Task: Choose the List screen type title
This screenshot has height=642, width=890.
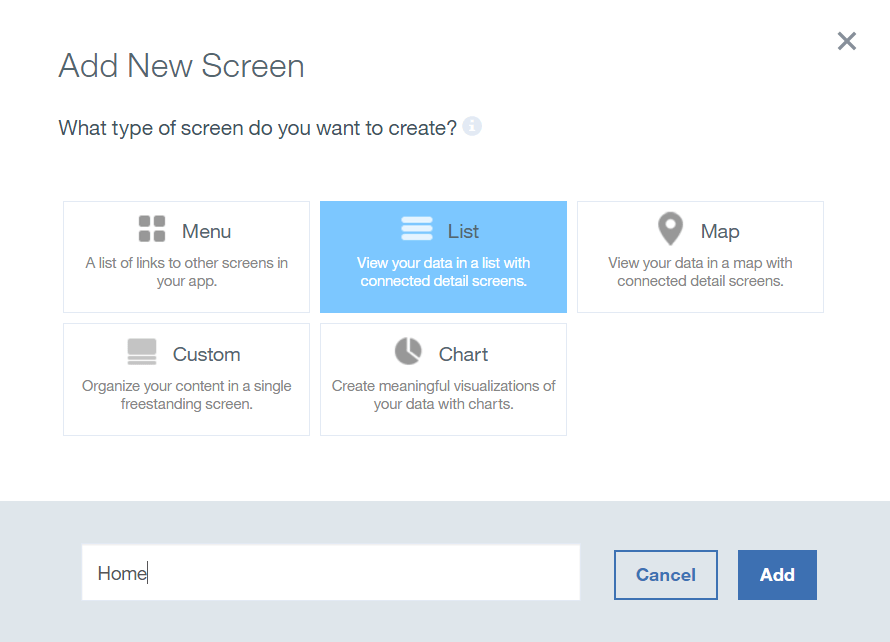Action: pyautogui.click(x=463, y=231)
